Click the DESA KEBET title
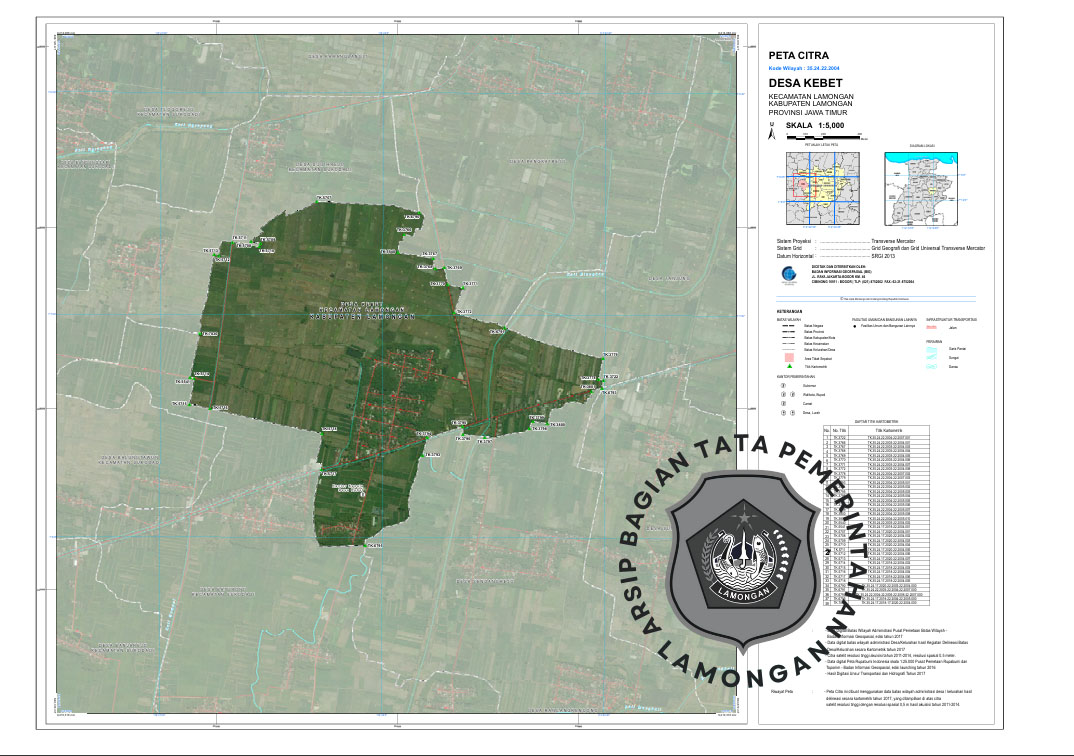The image size is (1074, 756). pos(804,83)
